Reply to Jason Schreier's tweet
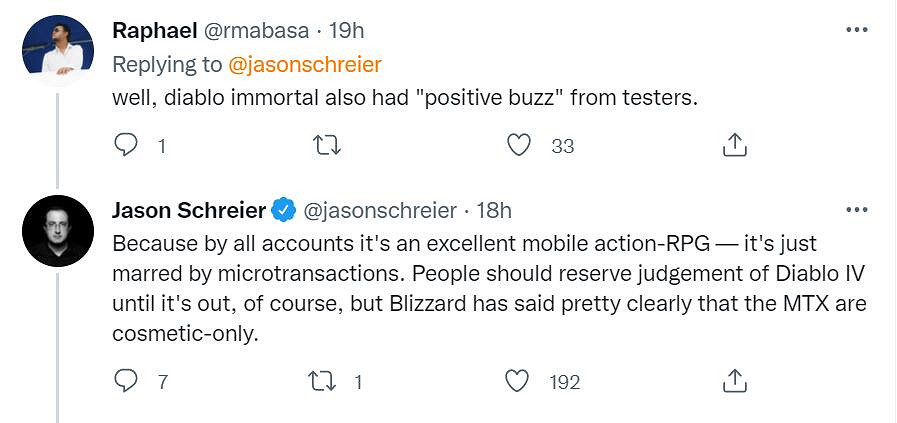Viewport: 897px width, 423px height. click(x=126, y=381)
